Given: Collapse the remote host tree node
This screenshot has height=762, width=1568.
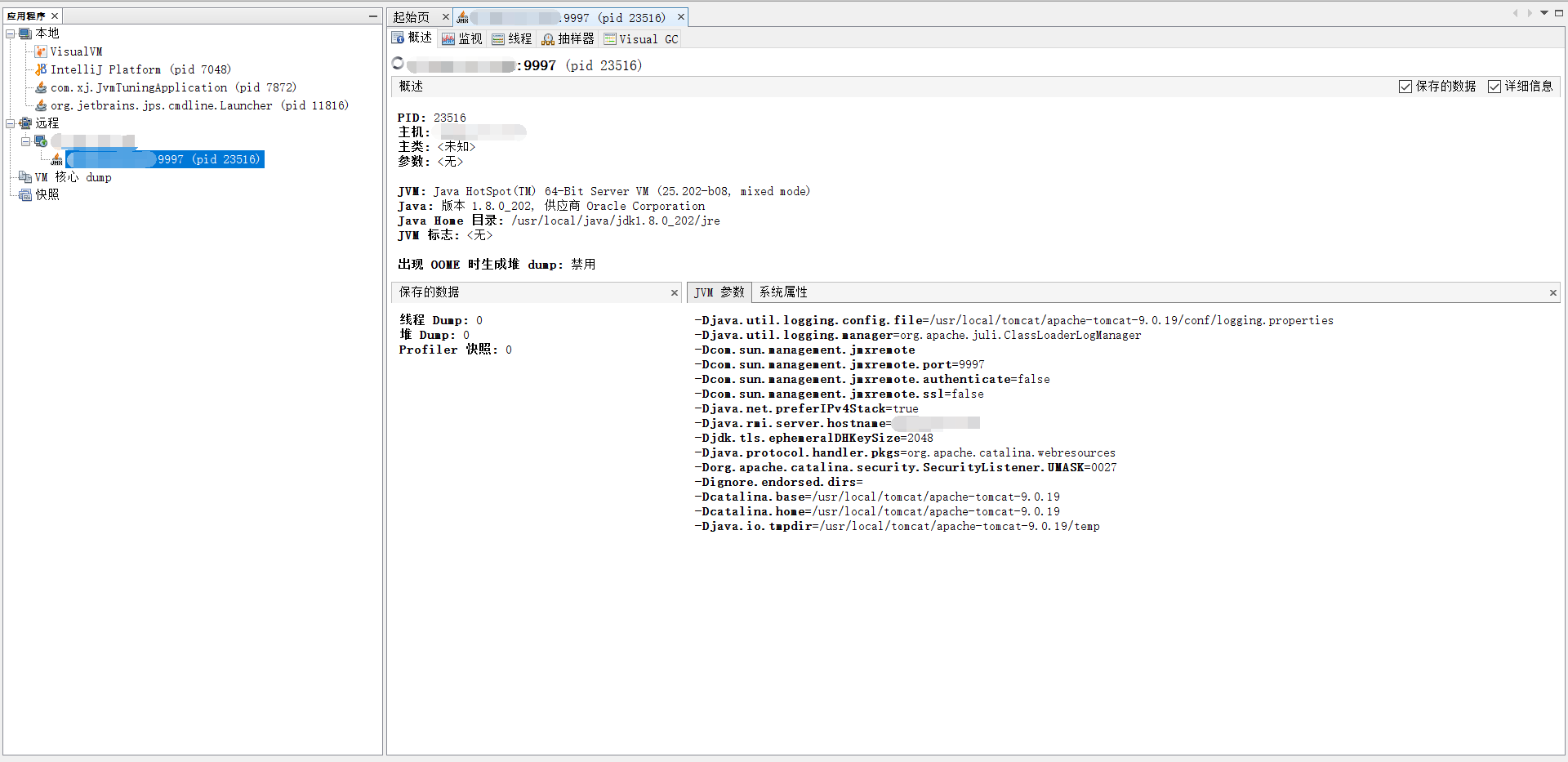Looking at the screenshot, I should click(25, 141).
